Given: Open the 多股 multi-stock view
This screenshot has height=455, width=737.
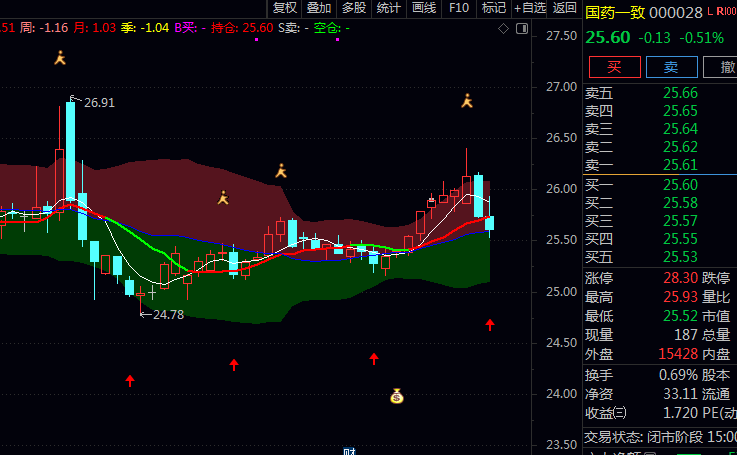Looking at the screenshot, I should [354, 8].
